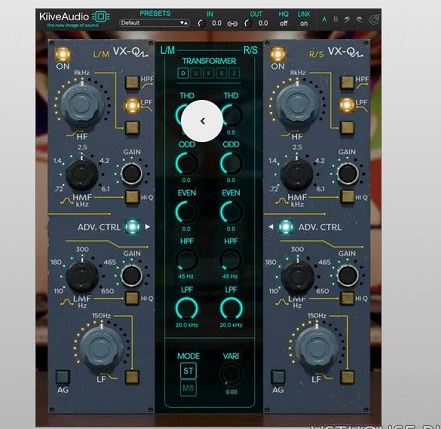
Task: Click the VARI knob
Action: pos(231,374)
